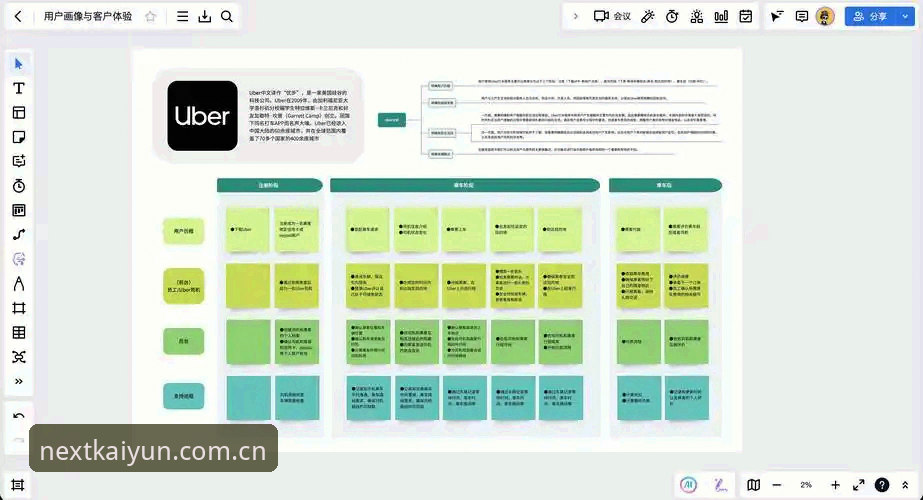The height and width of the screenshot is (500, 923).
Task: Insert a table with the table tool
Action: [x=19, y=333]
